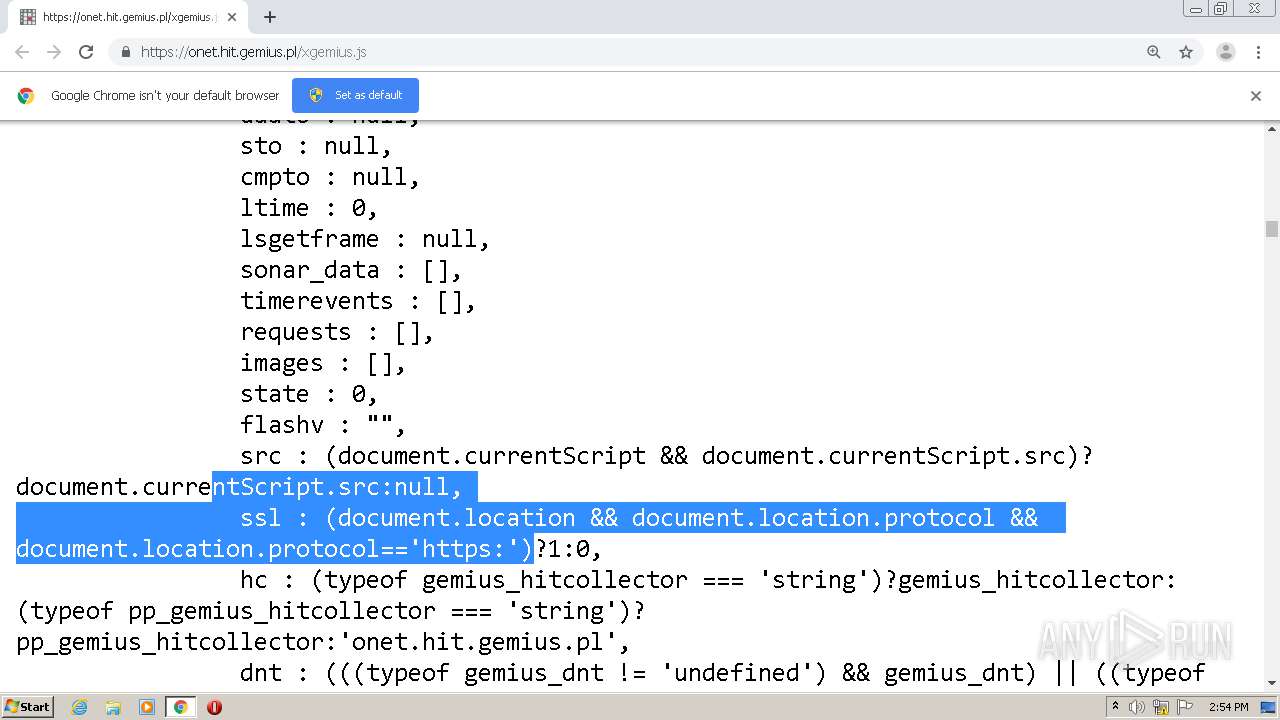The width and height of the screenshot is (1280, 720).
Task: Click the 'dnt : (((typeof gemius_dnt' line
Action: (722, 673)
